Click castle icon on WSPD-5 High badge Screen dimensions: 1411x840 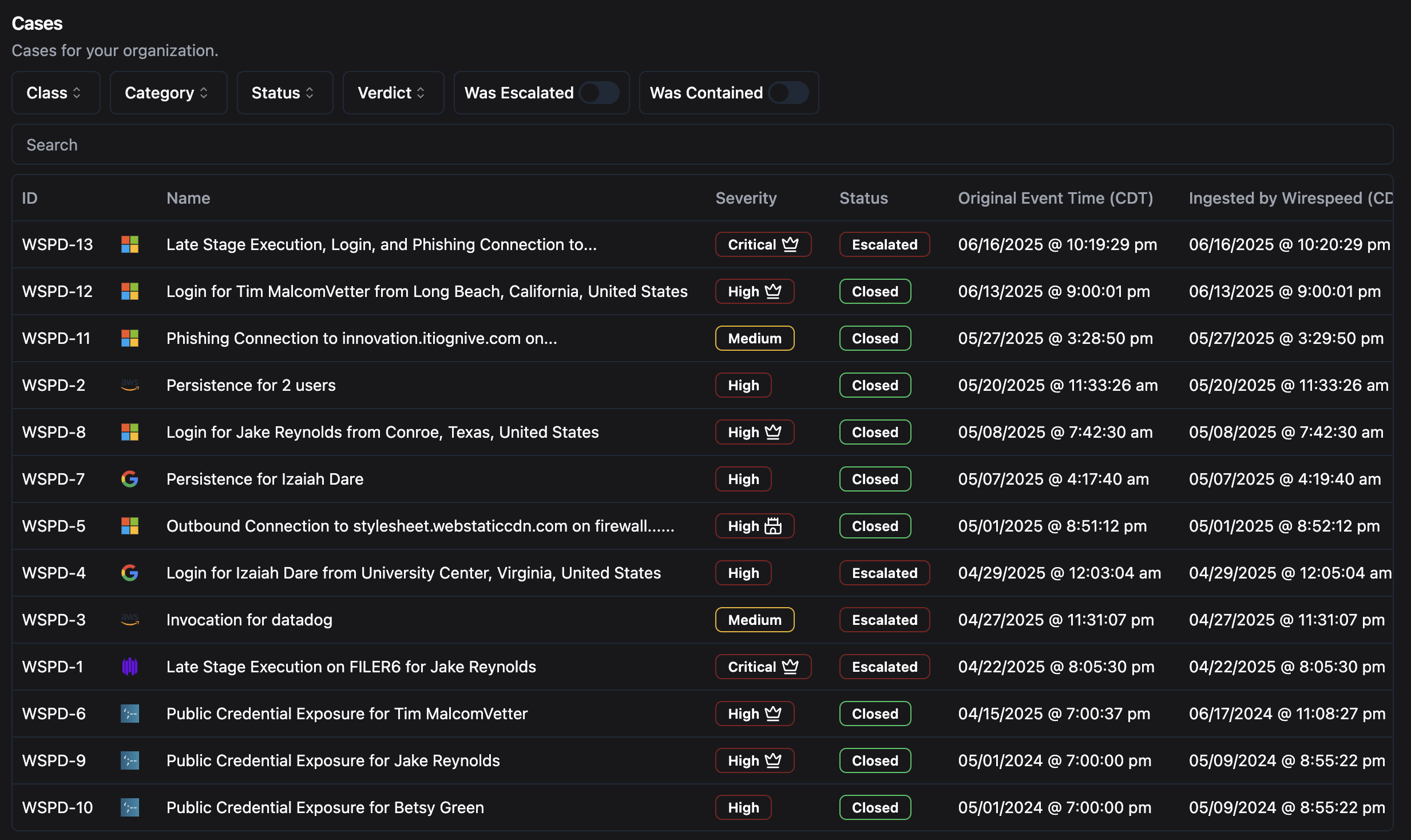coord(773,526)
